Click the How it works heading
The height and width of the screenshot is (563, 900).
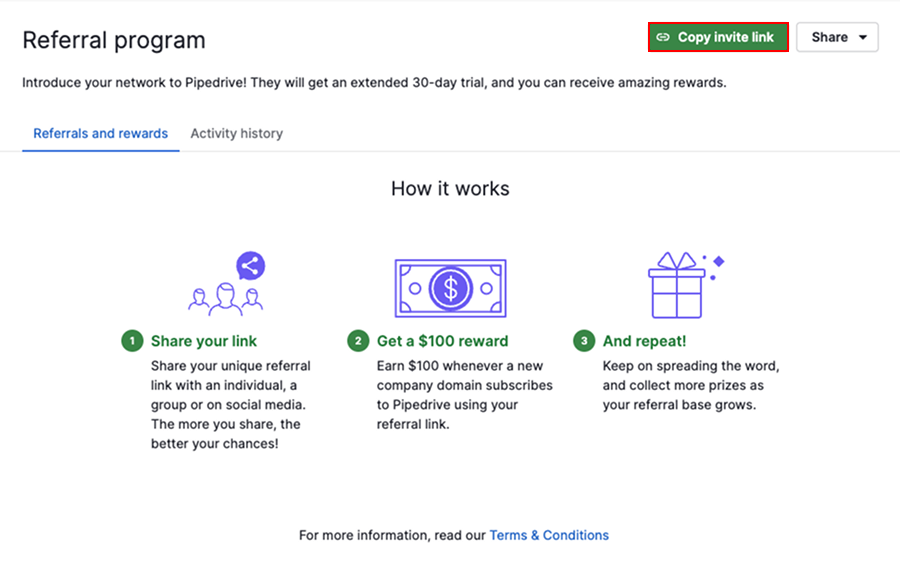pyautogui.click(x=450, y=188)
